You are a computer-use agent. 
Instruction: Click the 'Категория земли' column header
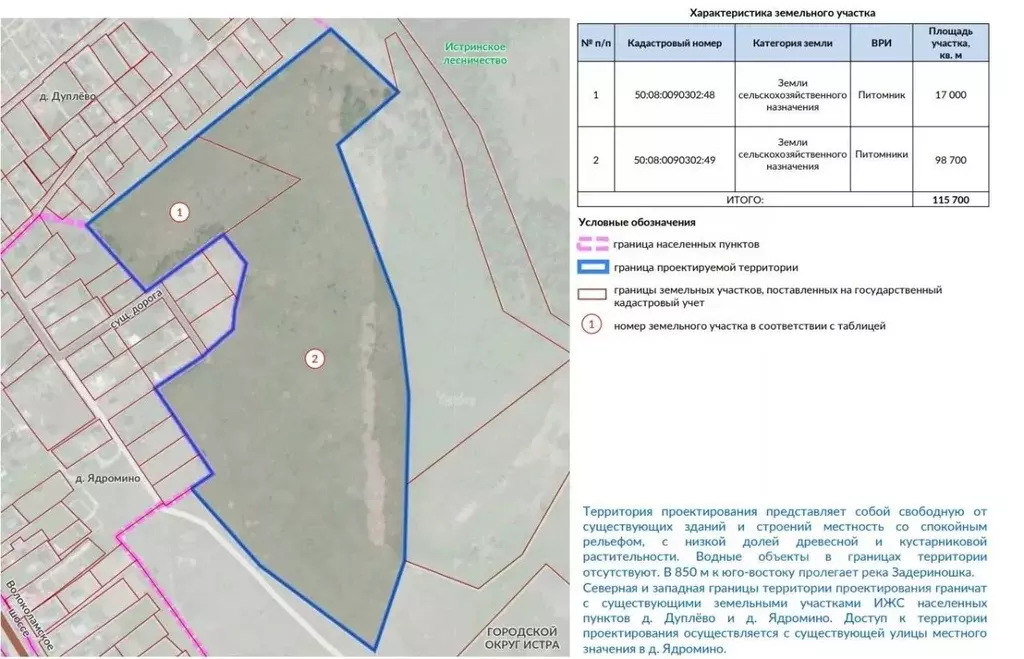(x=778, y=44)
